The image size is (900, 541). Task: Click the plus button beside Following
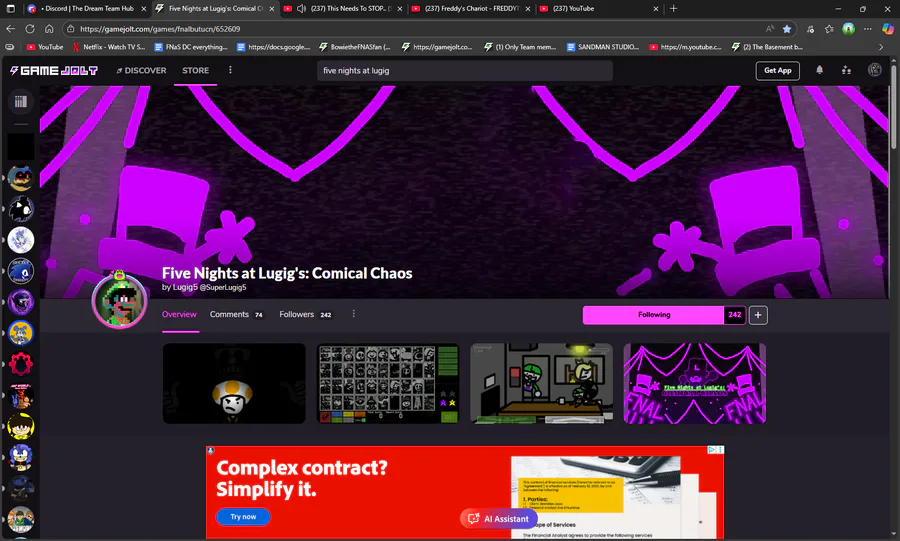(x=758, y=315)
